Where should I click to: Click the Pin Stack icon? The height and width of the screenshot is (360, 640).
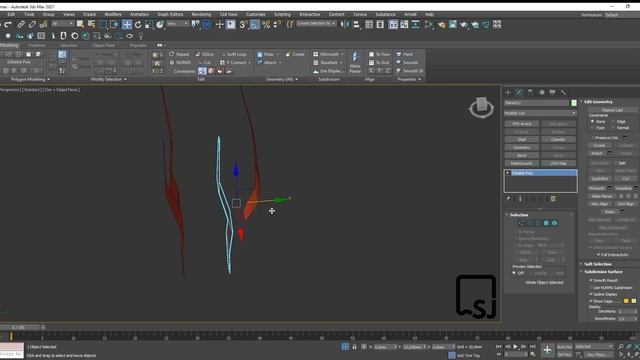click(508, 199)
